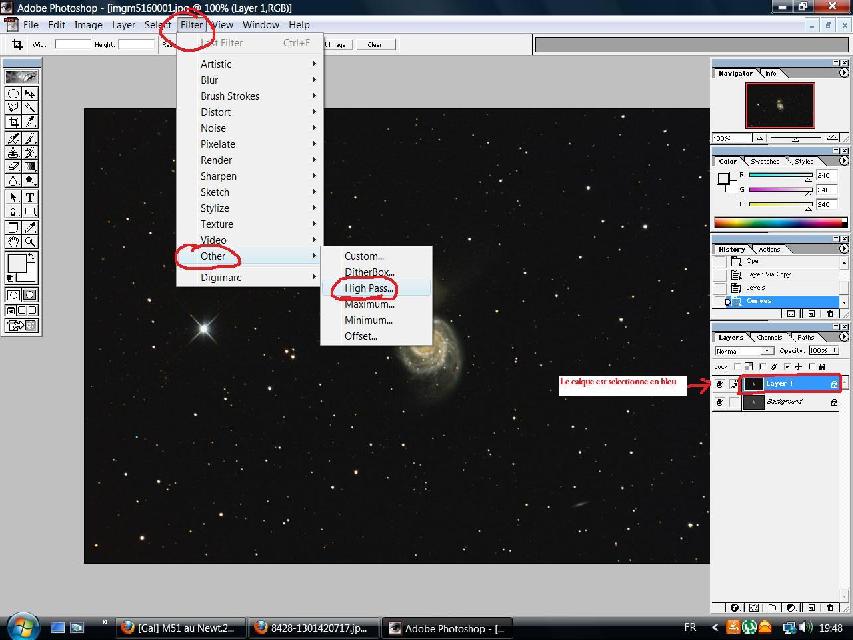Zoom in using Navigator large mountains icon
Viewport: 853px width, 640px height.
pos(832,138)
